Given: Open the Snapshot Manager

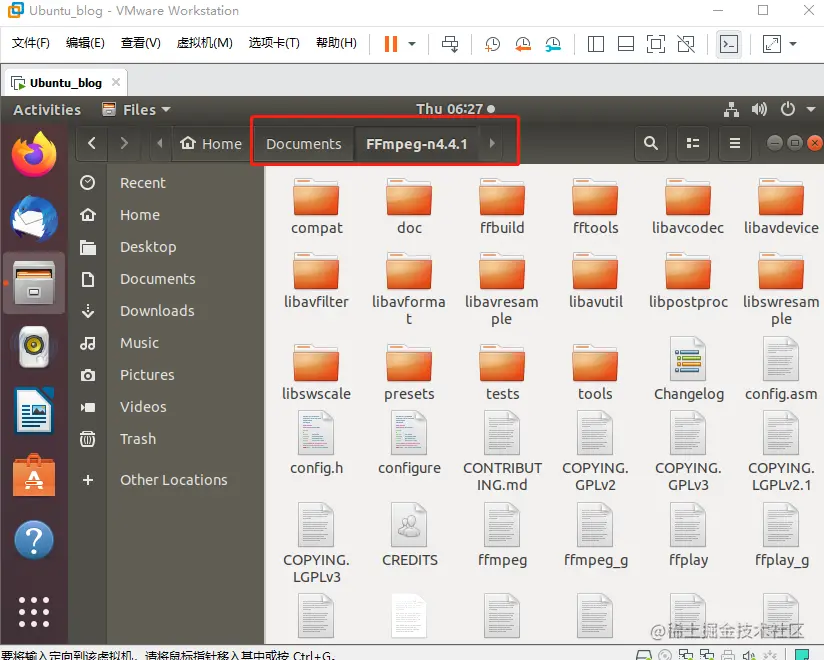Looking at the screenshot, I should point(552,43).
